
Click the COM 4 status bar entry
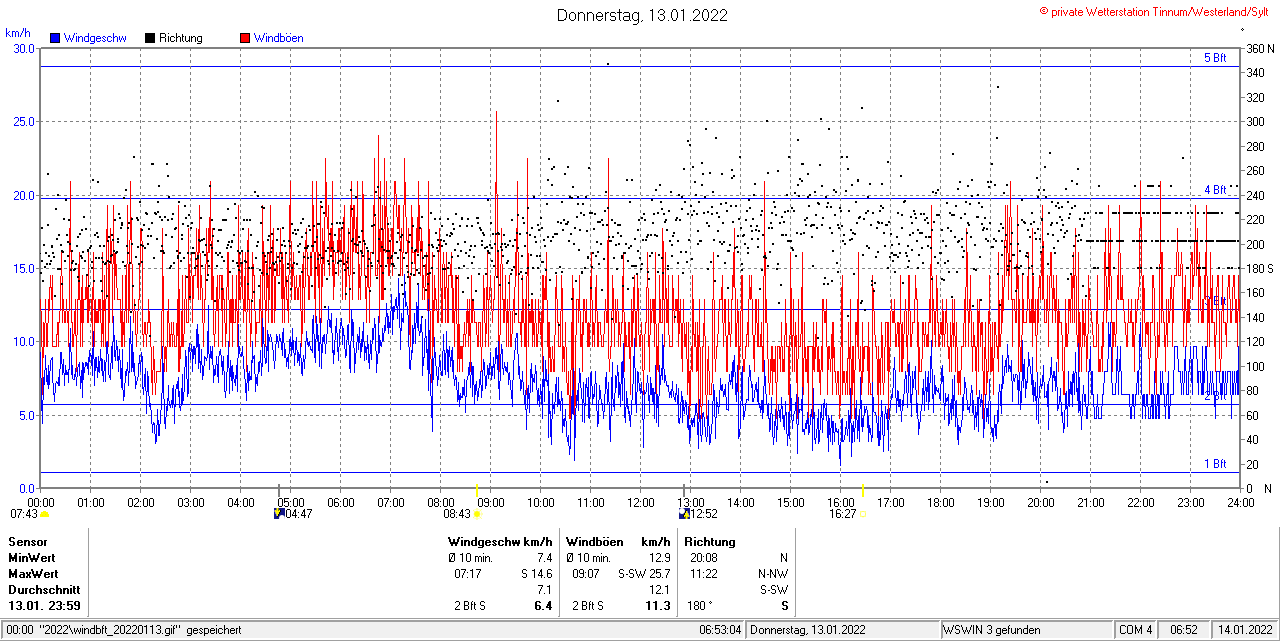pos(1136,630)
